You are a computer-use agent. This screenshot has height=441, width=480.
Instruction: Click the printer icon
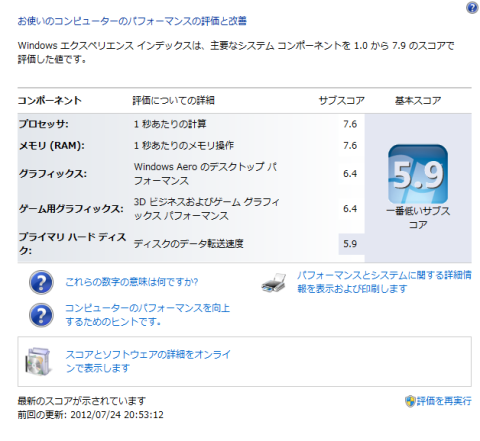point(274,283)
